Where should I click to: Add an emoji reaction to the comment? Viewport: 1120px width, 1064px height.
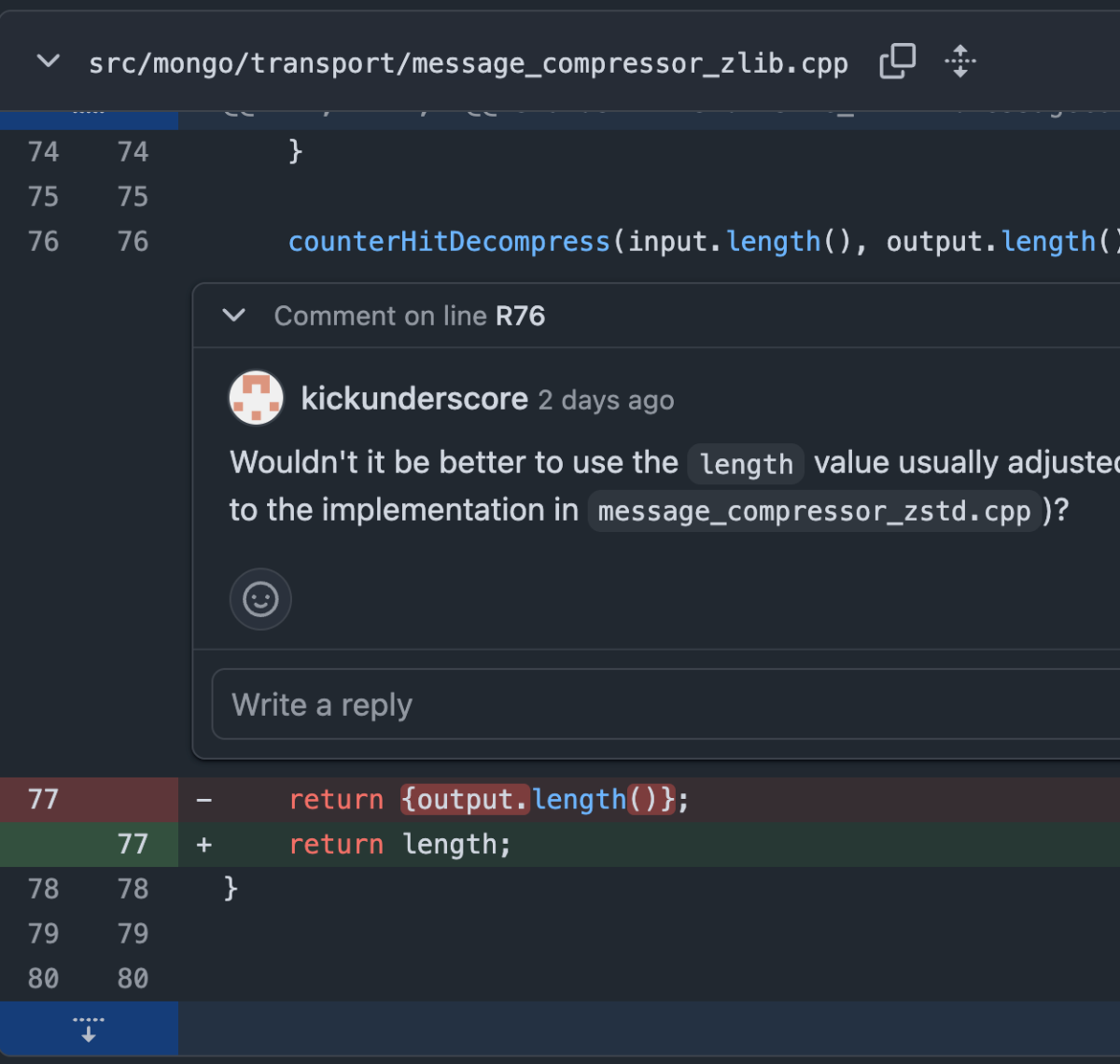260,599
